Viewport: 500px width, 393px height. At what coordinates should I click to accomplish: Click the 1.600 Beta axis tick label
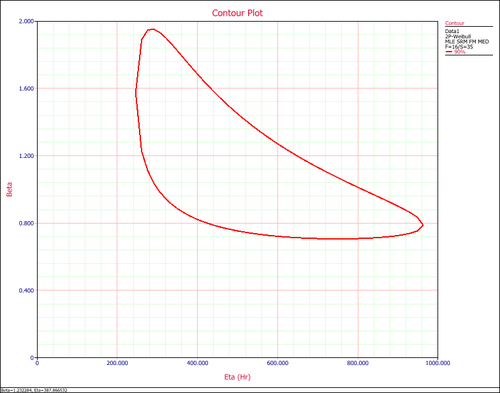[26, 88]
